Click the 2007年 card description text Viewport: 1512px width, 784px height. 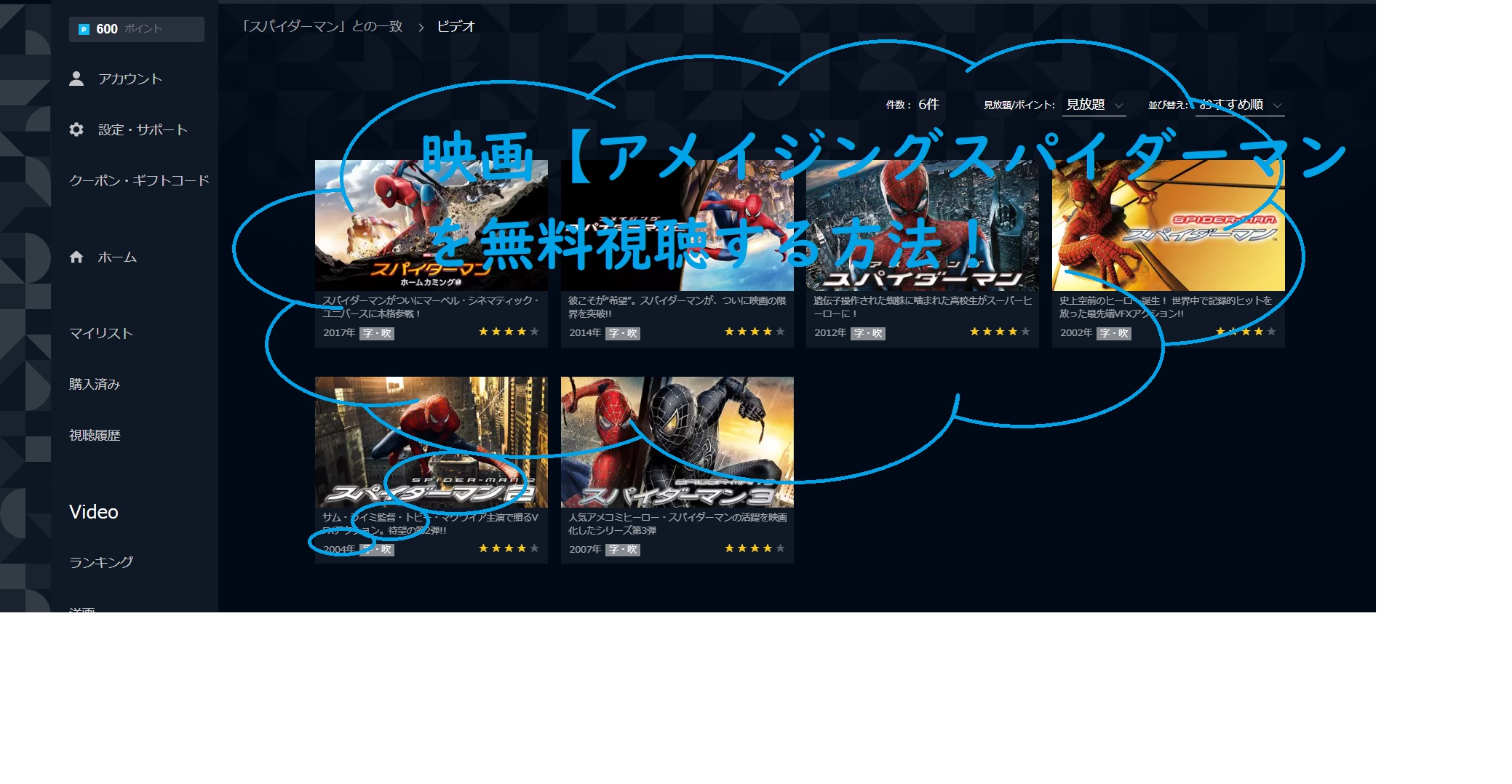point(677,524)
